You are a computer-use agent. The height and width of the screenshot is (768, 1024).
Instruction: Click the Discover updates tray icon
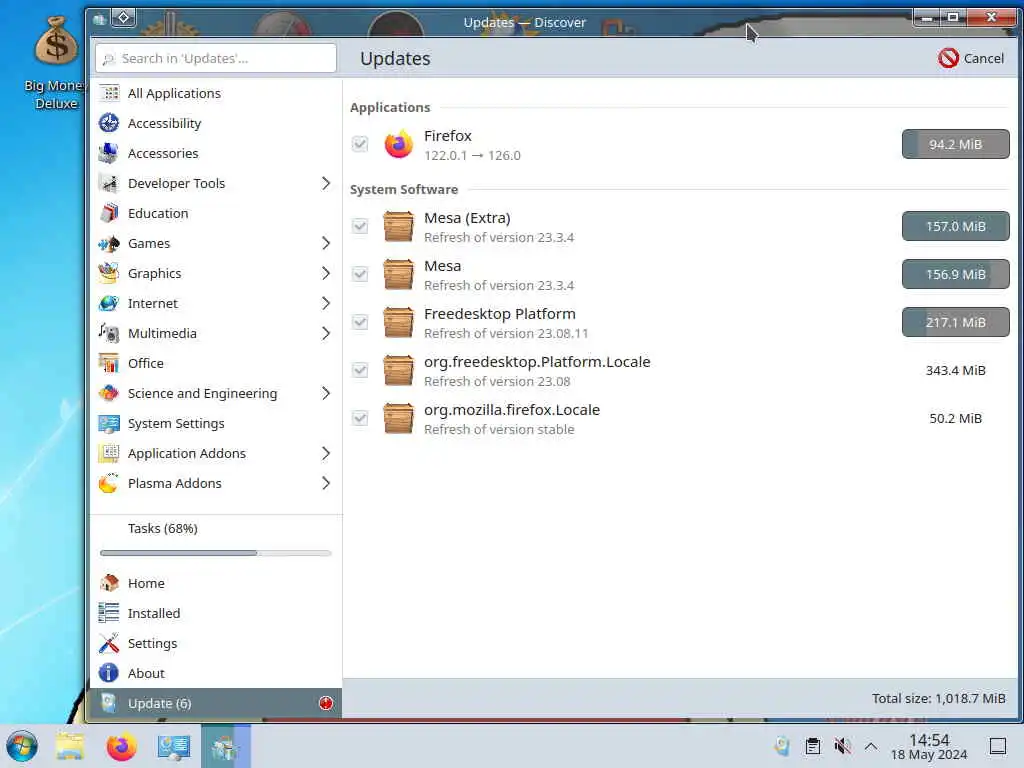click(782, 746)
